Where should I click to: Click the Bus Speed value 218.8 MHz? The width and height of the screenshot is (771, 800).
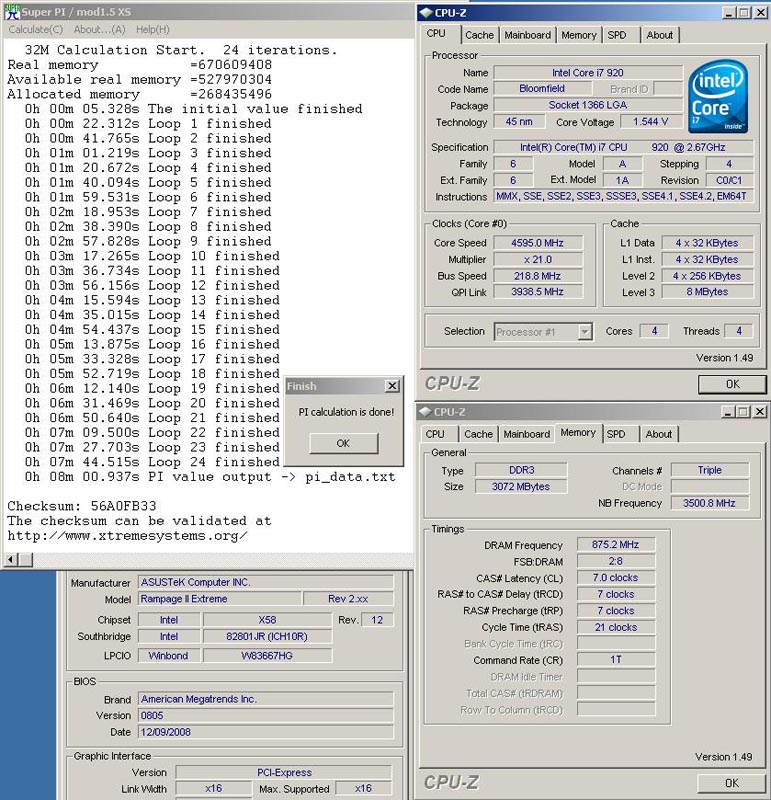tap(537, 276)
